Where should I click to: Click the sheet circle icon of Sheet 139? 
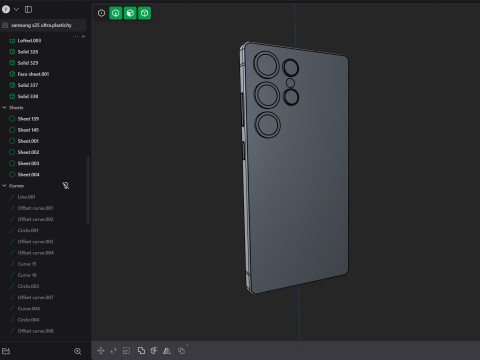[12, 119]
